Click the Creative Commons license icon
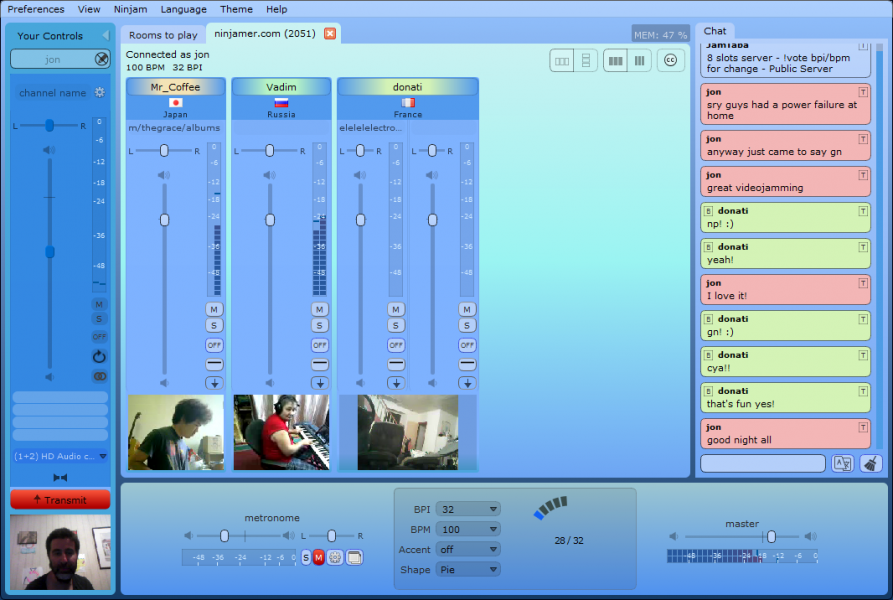This screenshot has width=893, height=600. coord(670,60)
